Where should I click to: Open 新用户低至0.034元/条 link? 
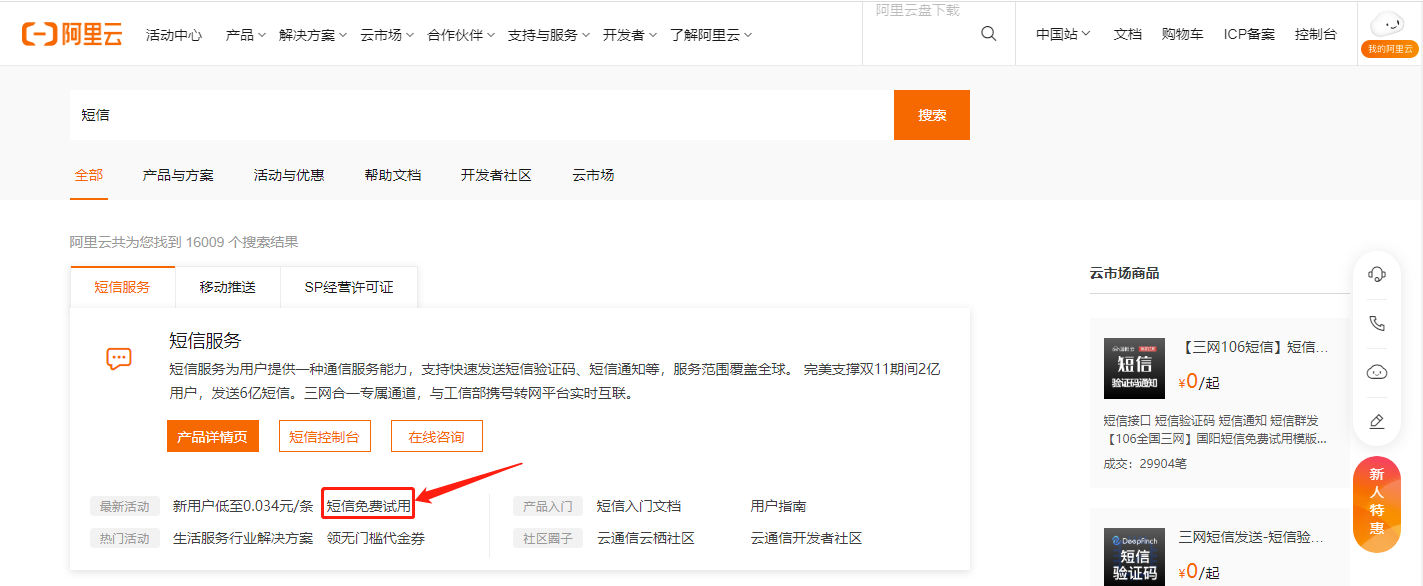243,506
